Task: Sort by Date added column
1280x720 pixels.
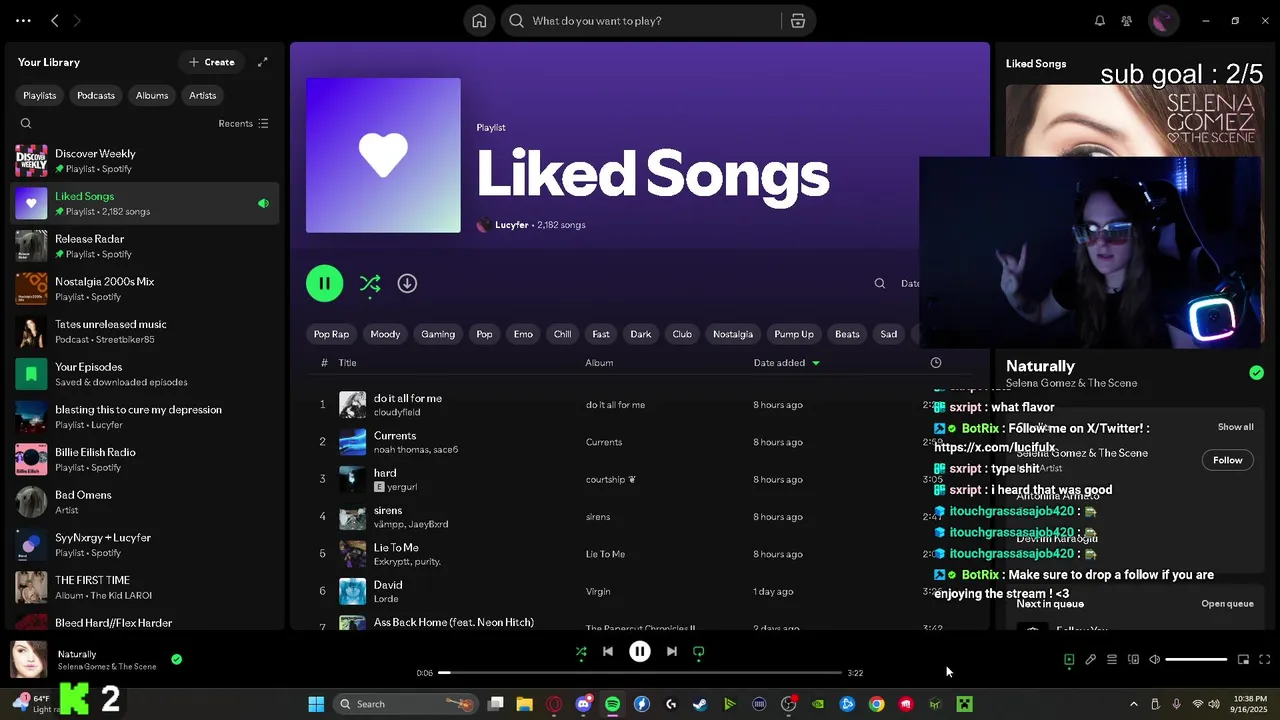Action: click(x=786, y=363)
